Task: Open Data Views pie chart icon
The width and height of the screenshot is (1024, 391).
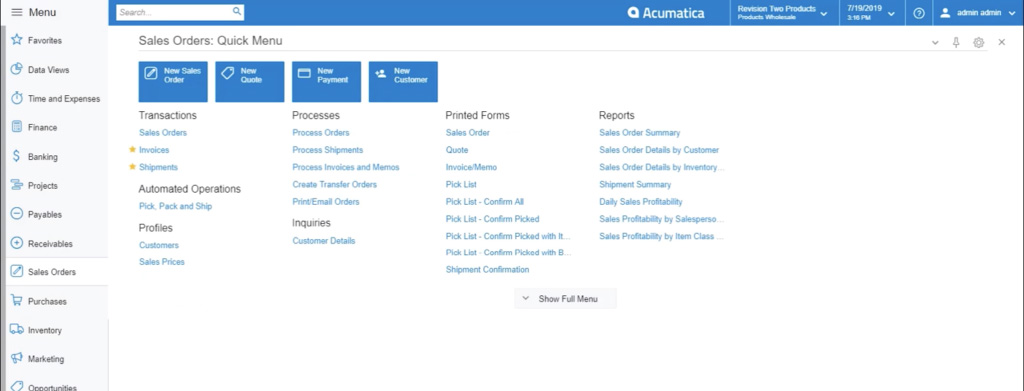Action: (x=17, y=69)
